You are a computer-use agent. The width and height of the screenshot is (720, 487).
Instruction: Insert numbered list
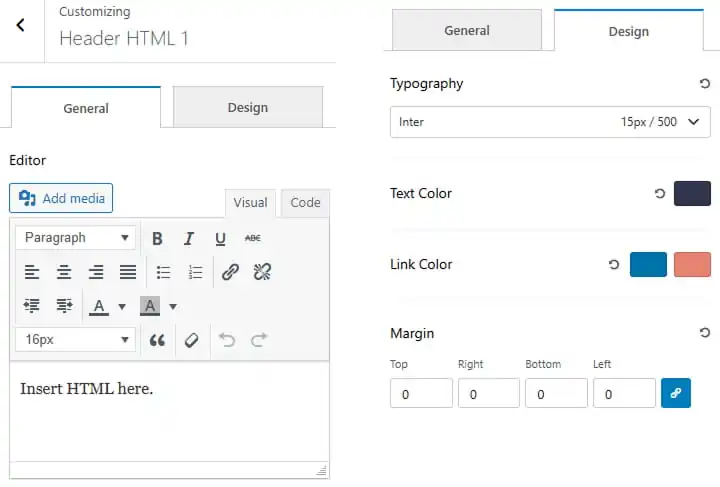tap(196, 272)
